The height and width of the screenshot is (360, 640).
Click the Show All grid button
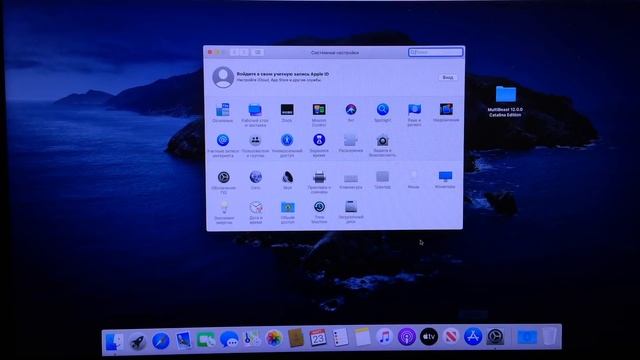[258, 52]
